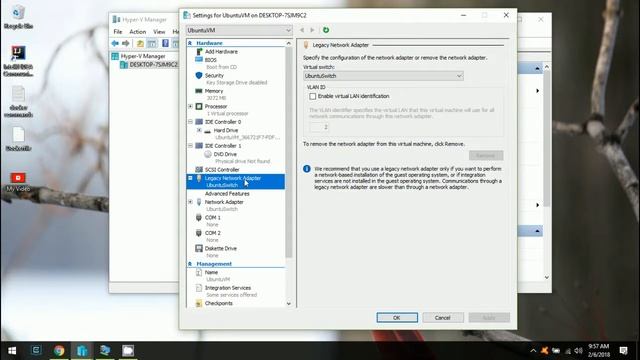Select IDE Controller 1

pyautogui.click(x=222, y=146)
